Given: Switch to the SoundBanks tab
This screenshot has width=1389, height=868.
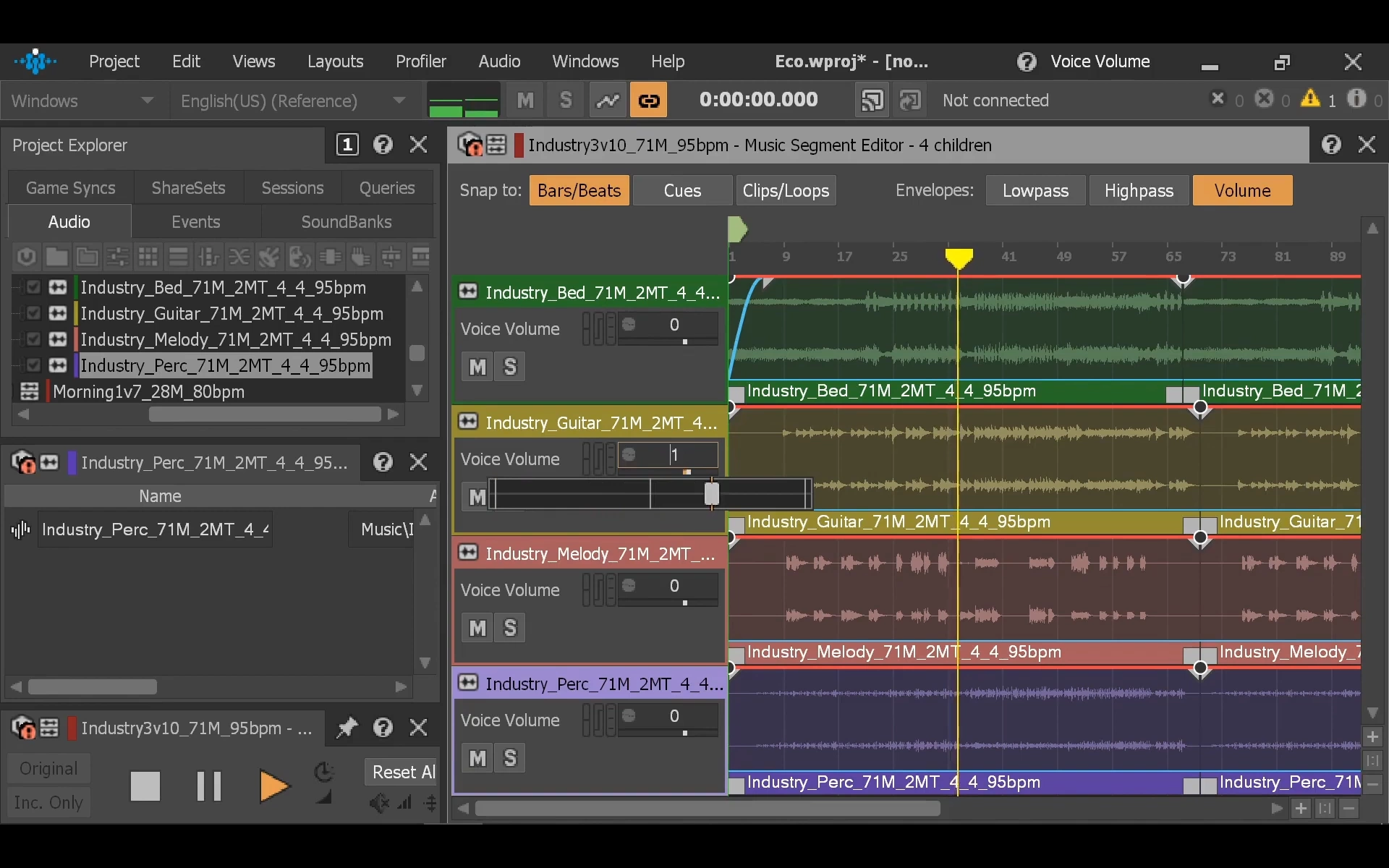Looking at the screenshot, I should [346, 222].
